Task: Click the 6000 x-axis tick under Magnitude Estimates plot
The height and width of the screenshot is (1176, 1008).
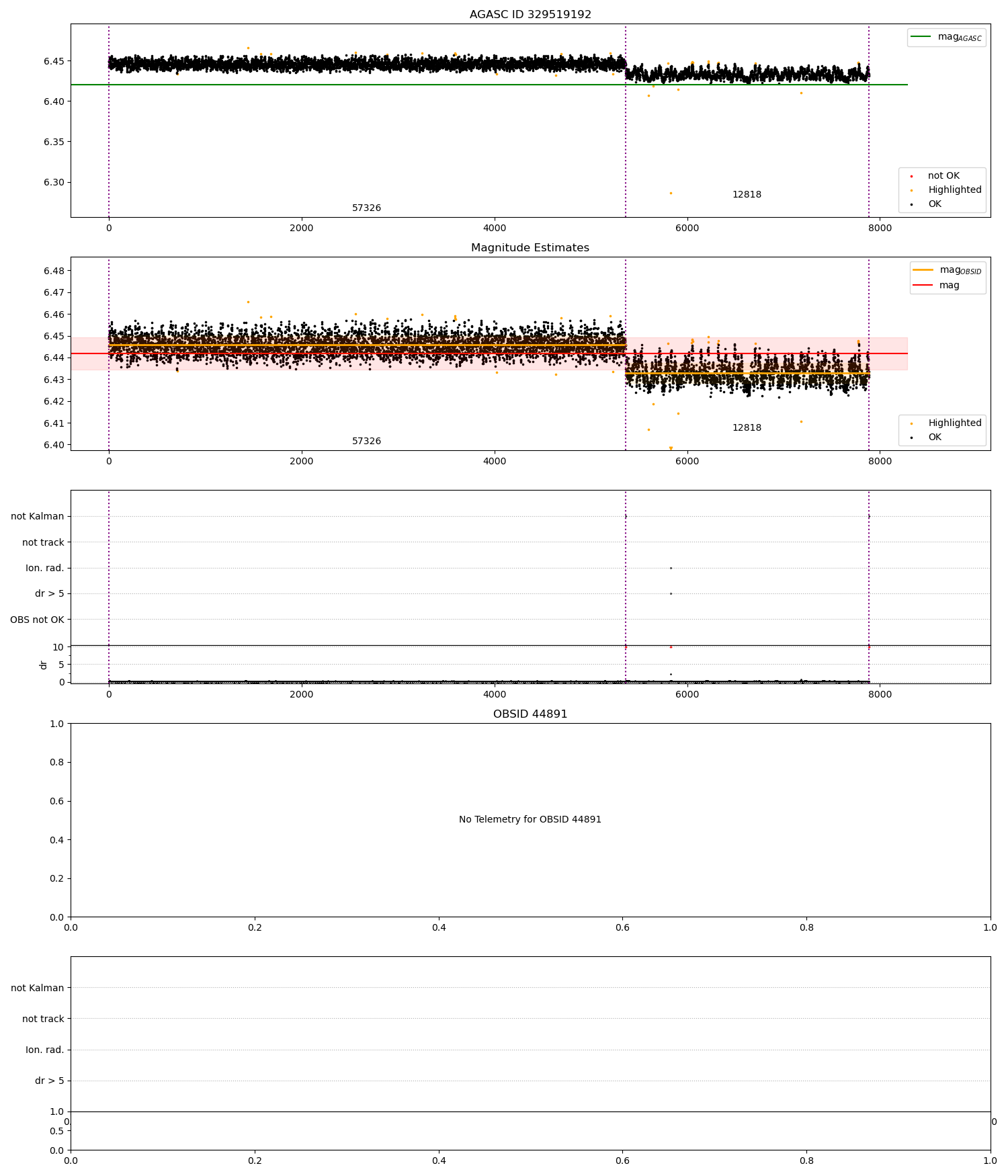Action: click(687, 461)
